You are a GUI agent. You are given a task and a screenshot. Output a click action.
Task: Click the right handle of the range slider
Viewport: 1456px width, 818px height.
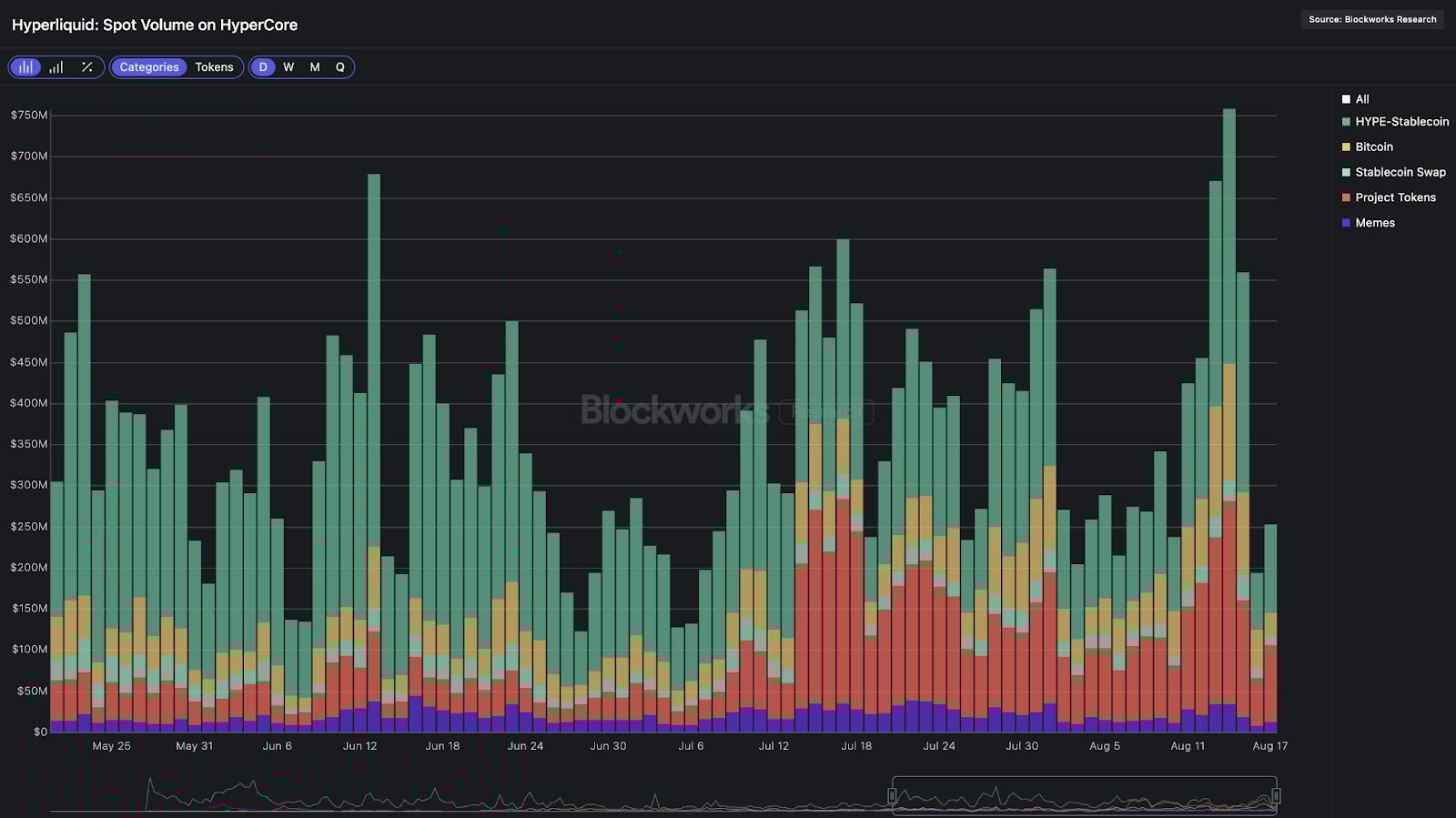(x=1276, y=796)
